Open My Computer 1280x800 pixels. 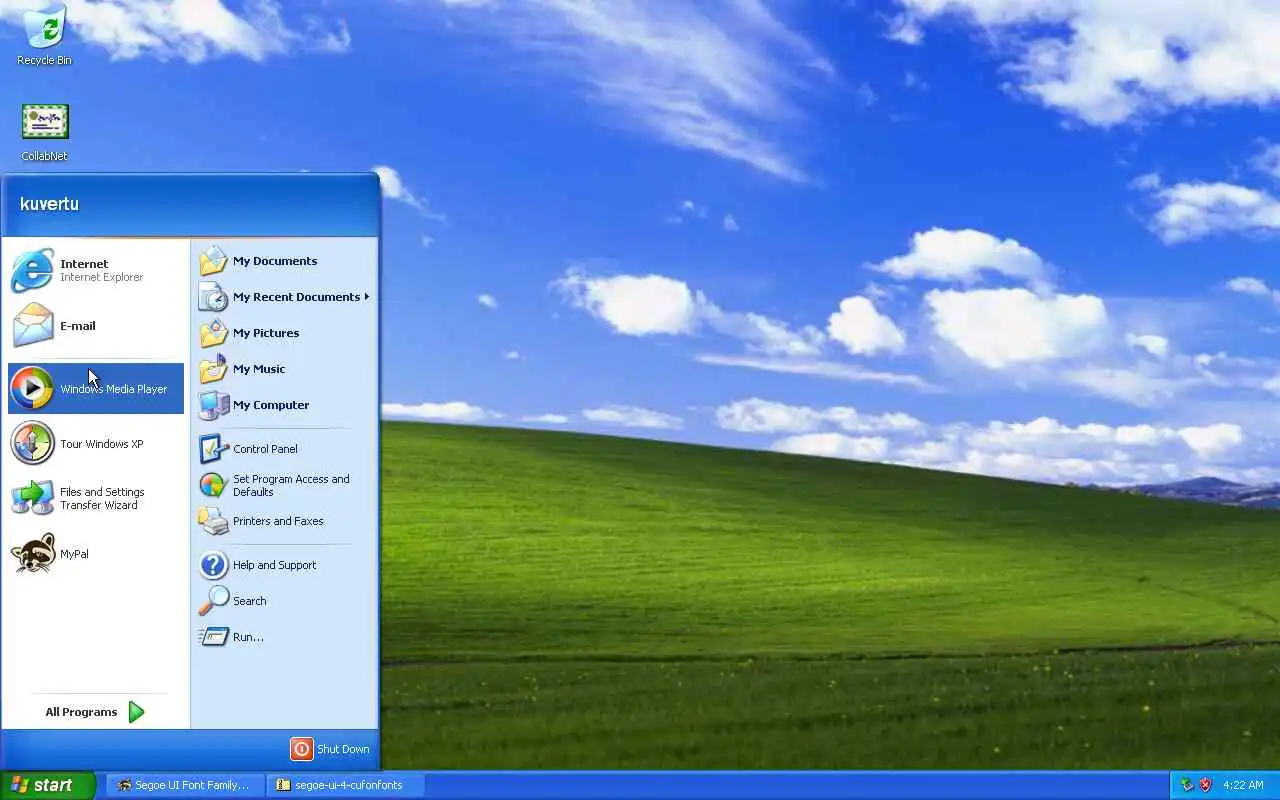click(x=284, y=405)
